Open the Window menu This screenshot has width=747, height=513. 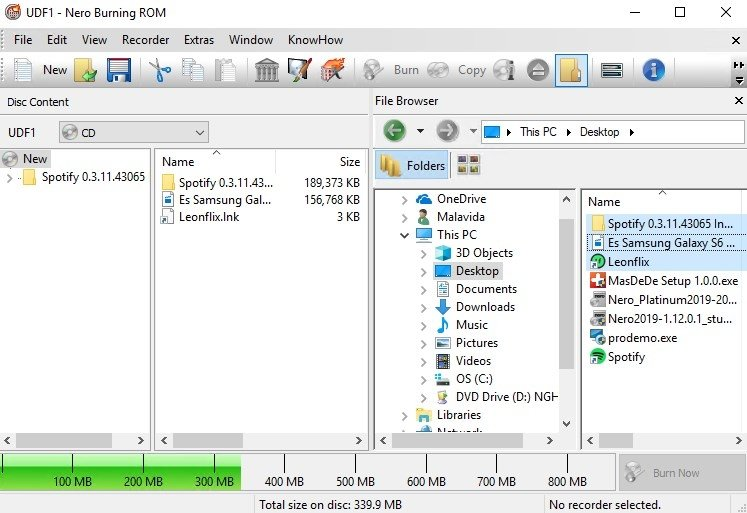(251, 40)
